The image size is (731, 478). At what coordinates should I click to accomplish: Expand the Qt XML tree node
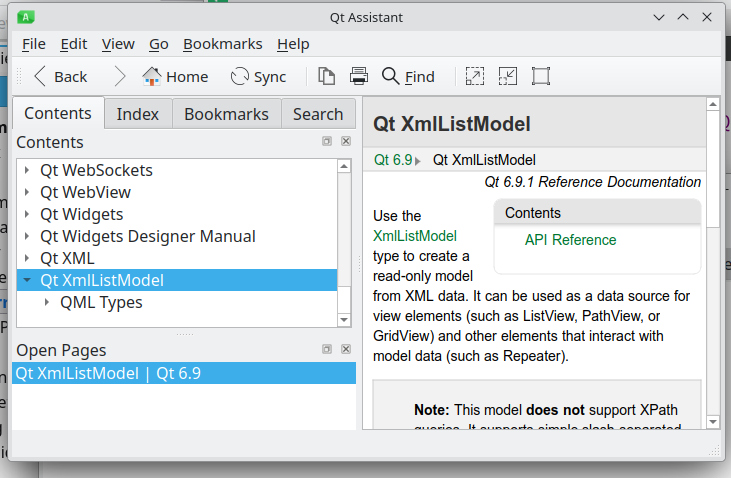[27, 258]
